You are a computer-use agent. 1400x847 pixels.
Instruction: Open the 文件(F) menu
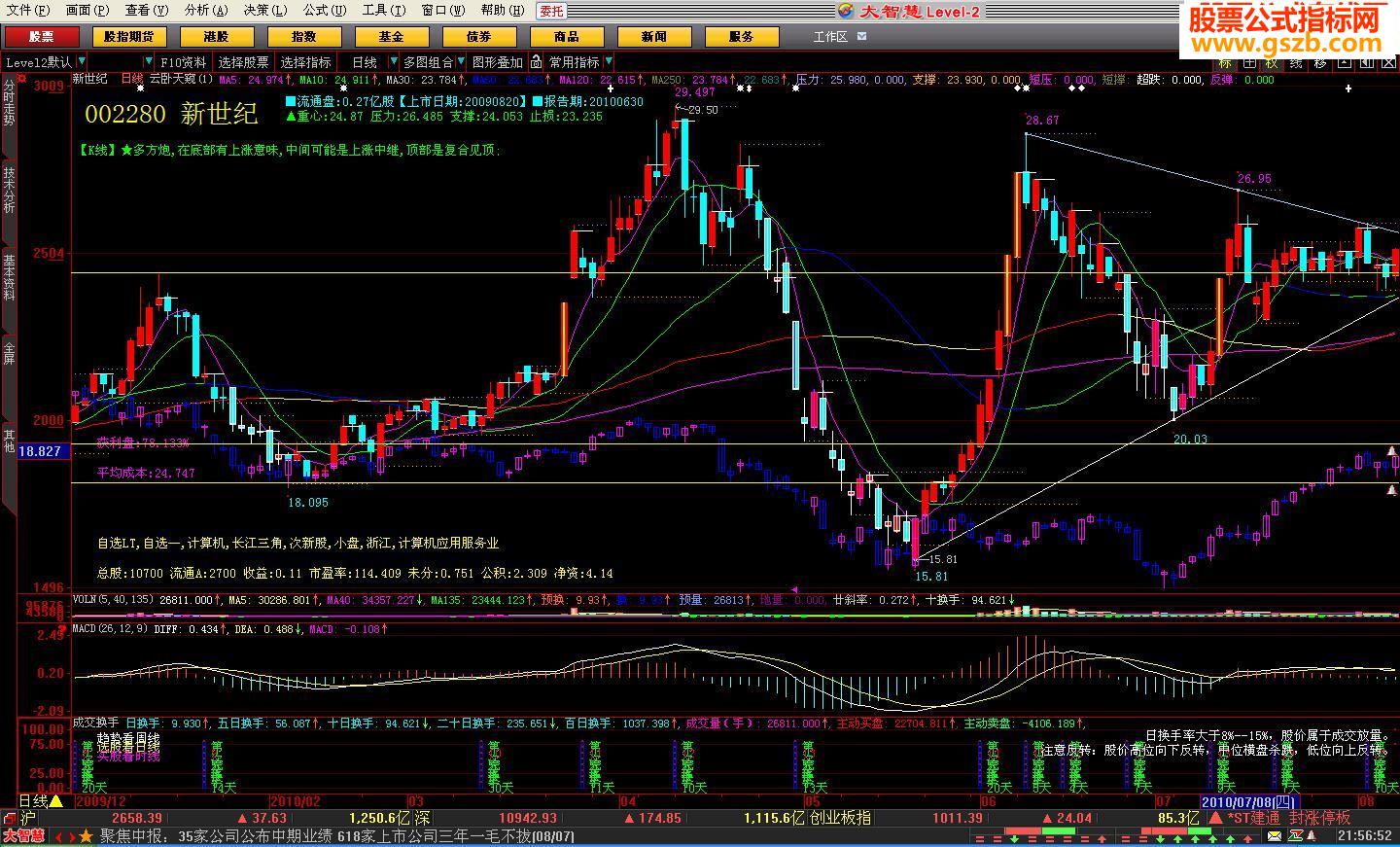coord(27,11)
